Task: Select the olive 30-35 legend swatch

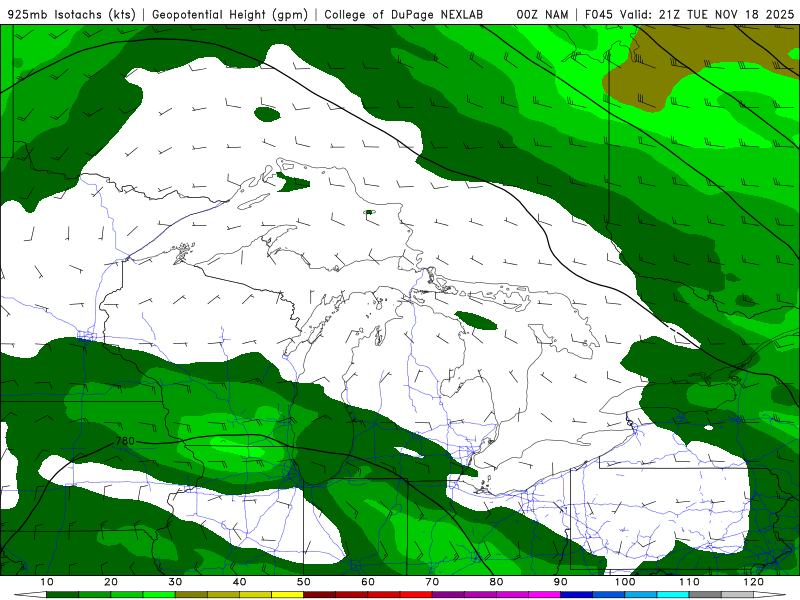Action: pos(191,595)
